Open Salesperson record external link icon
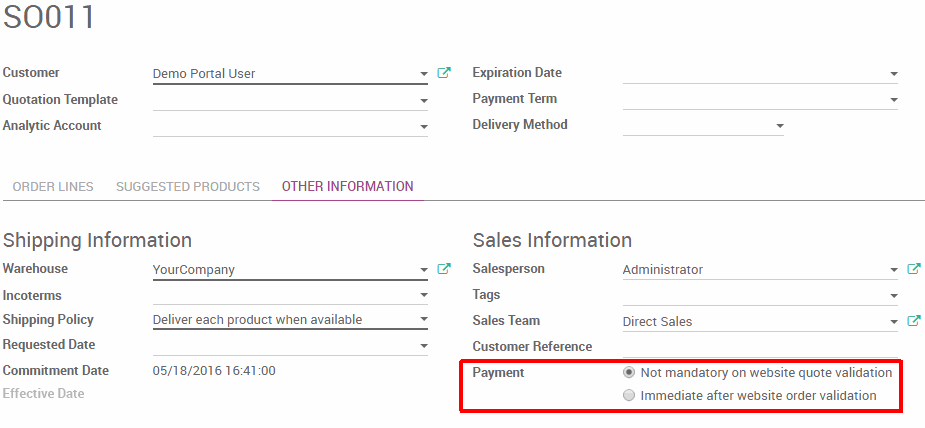925x428 pixels. point(913,269)
